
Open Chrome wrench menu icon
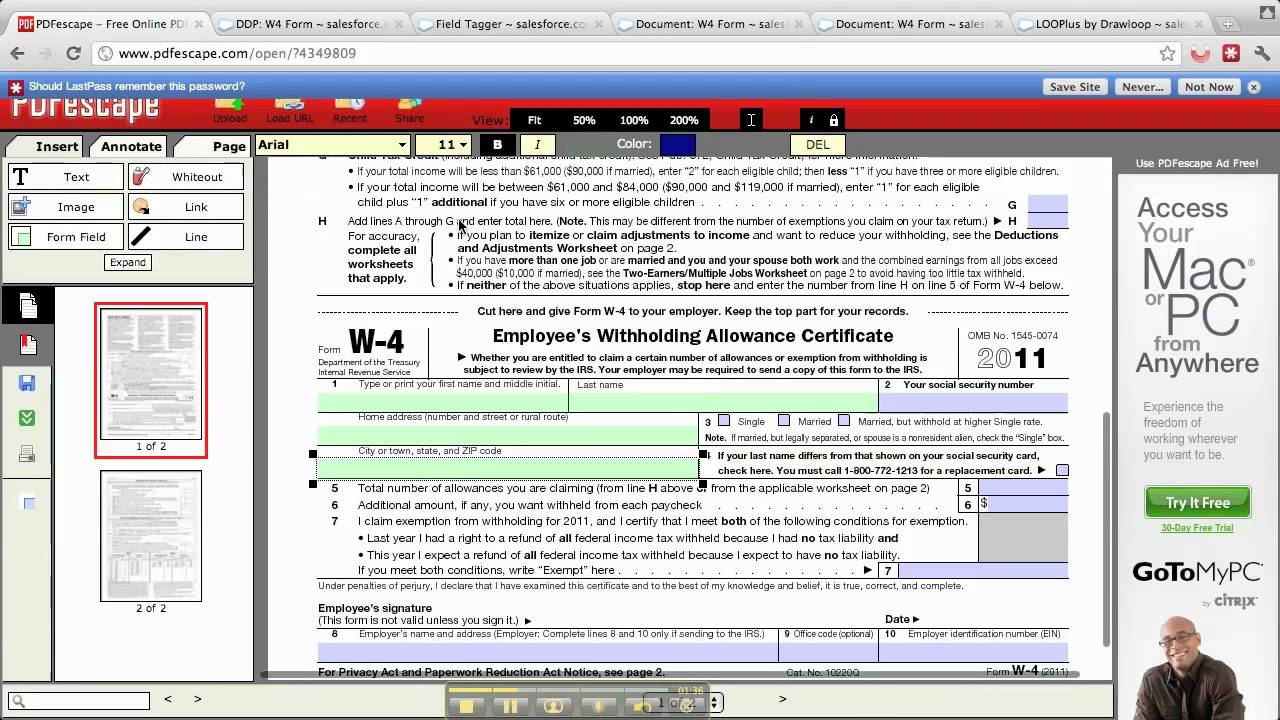point(1261,53)
